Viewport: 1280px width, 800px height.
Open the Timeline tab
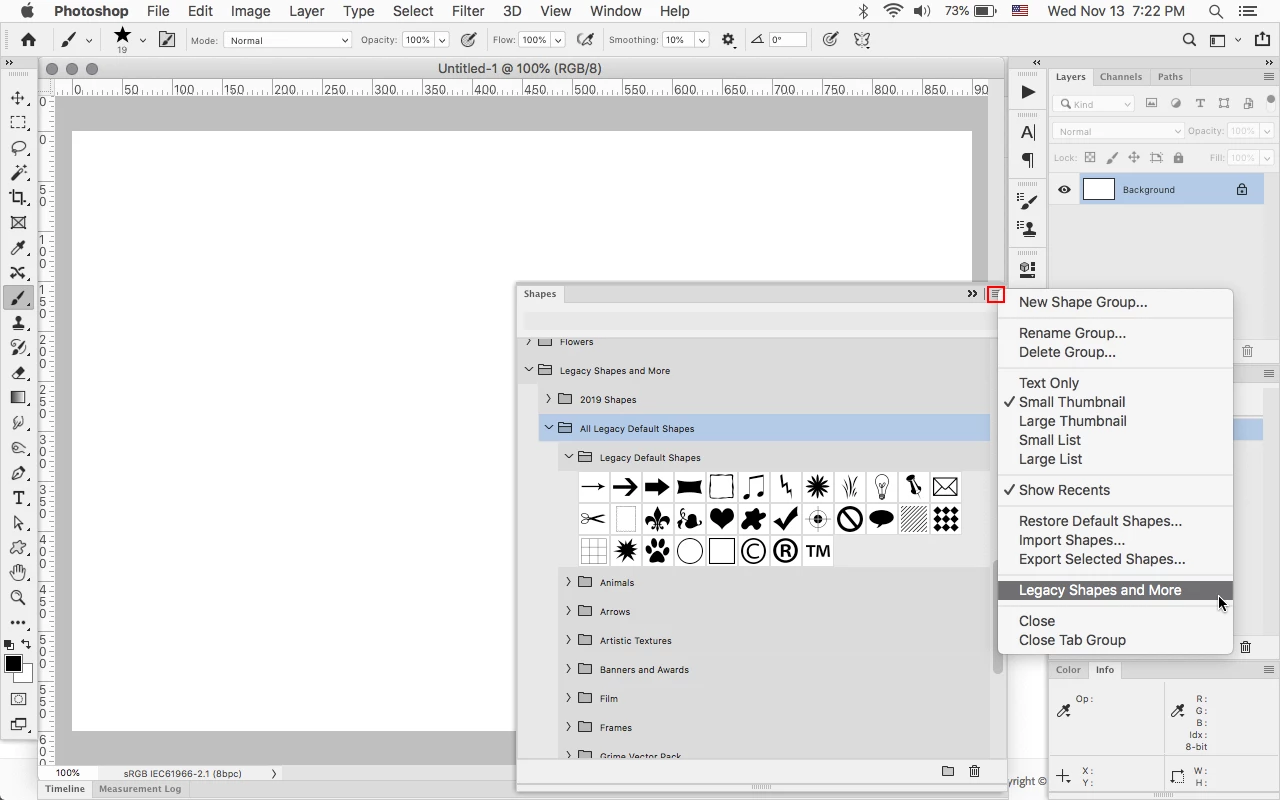(x=65, y=789)
